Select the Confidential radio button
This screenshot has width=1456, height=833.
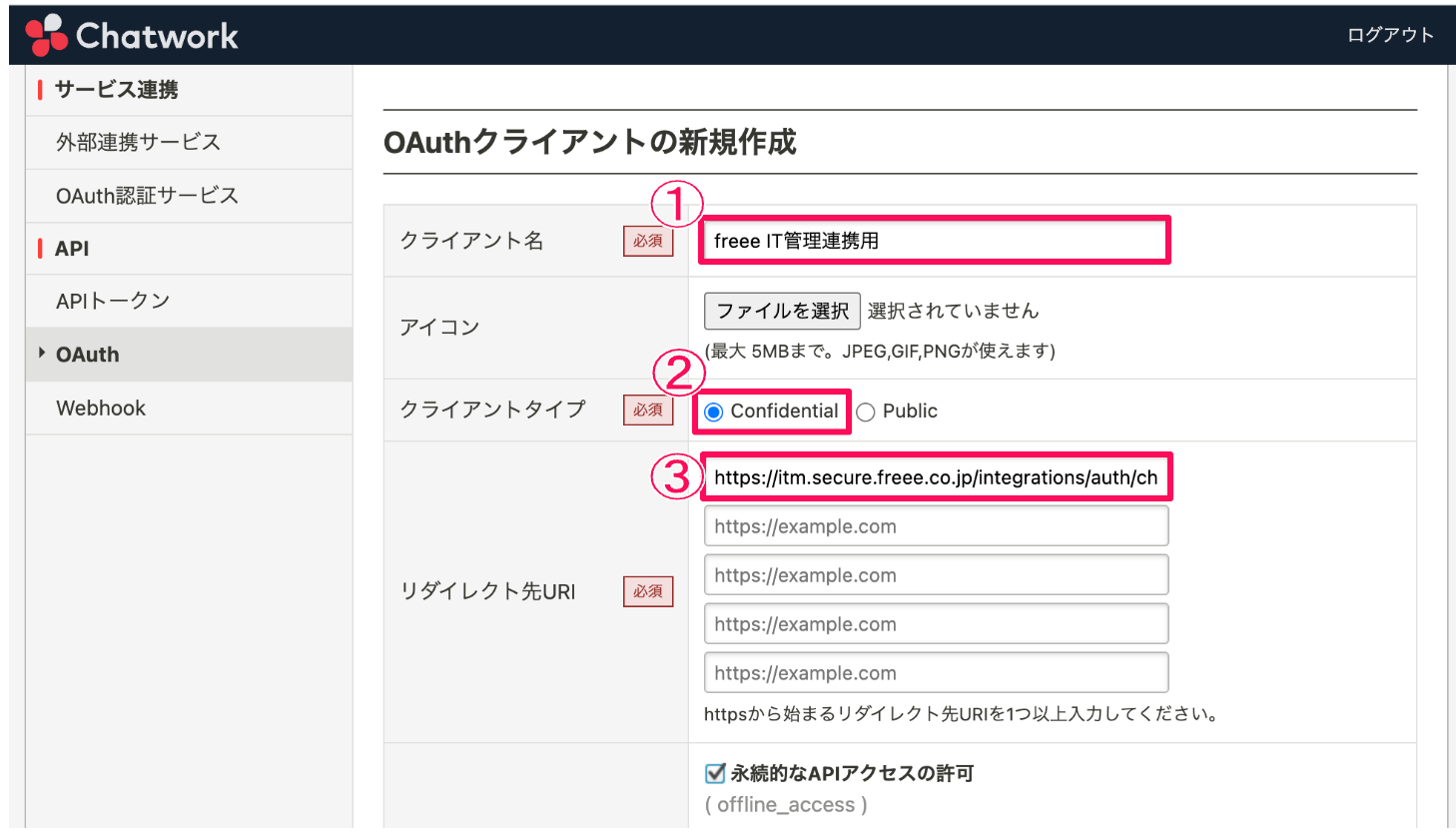coord(714,412)
